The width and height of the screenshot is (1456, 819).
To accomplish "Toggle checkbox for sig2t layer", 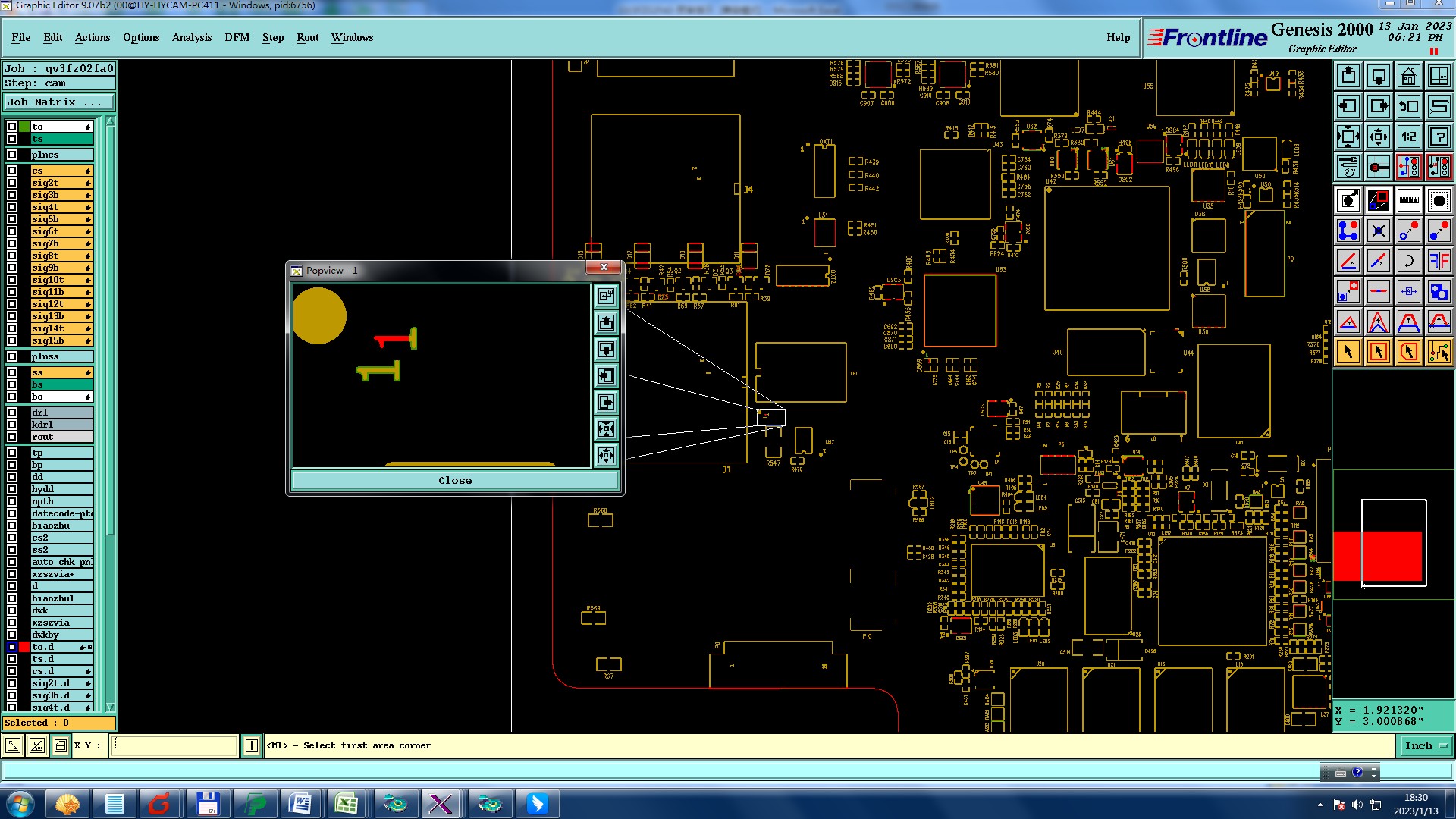I will [x=12, y=183].
